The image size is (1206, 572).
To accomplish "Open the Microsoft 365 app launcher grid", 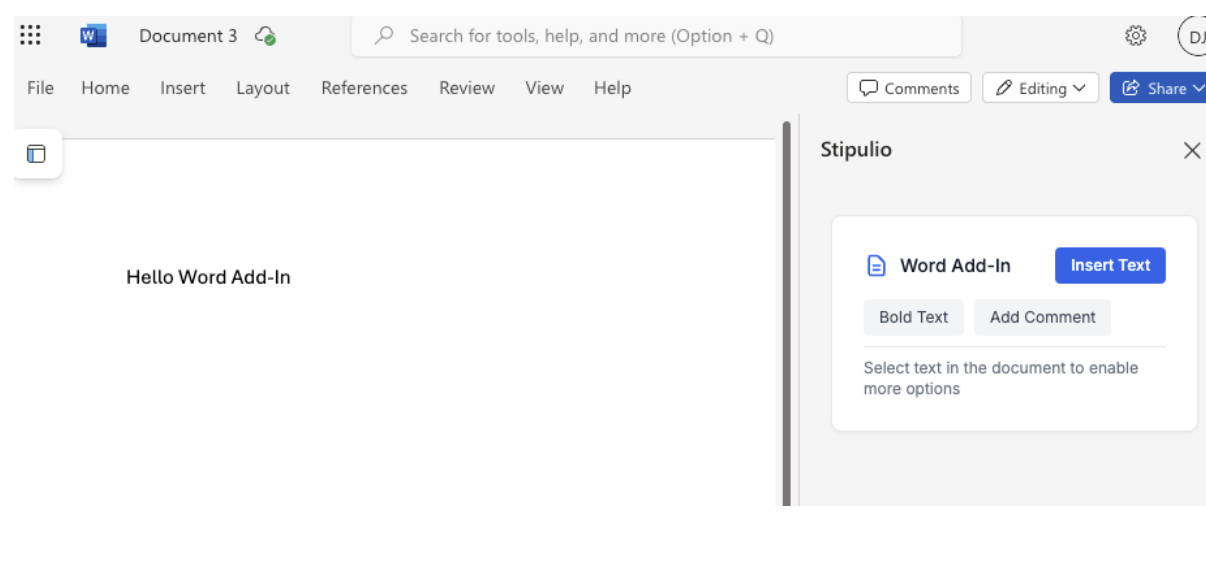I will [x=30, y=36].
